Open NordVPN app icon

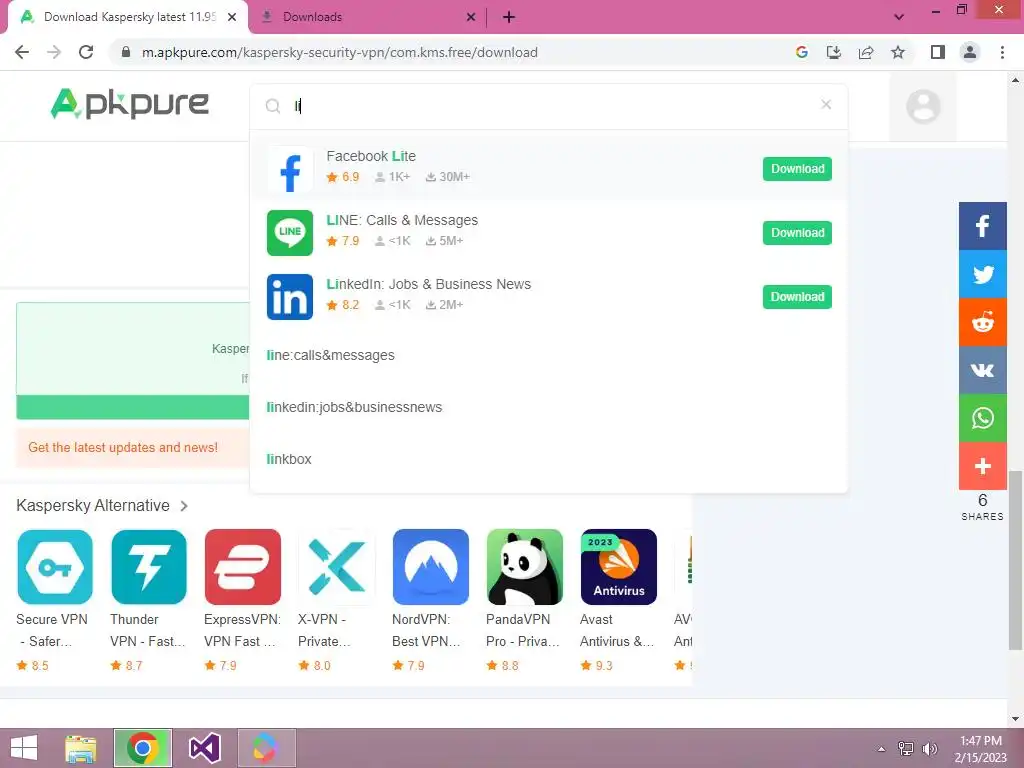click(431, 567)
